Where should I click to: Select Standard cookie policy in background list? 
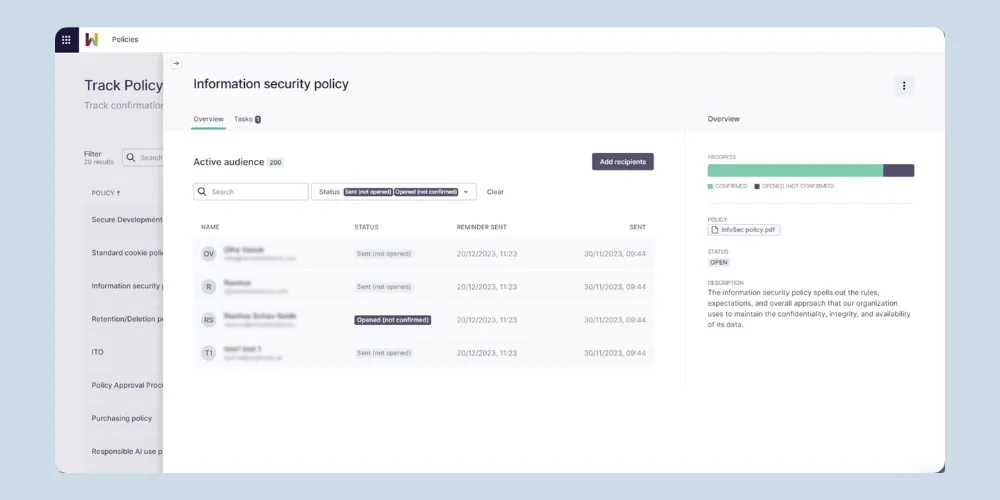(128, 253)
